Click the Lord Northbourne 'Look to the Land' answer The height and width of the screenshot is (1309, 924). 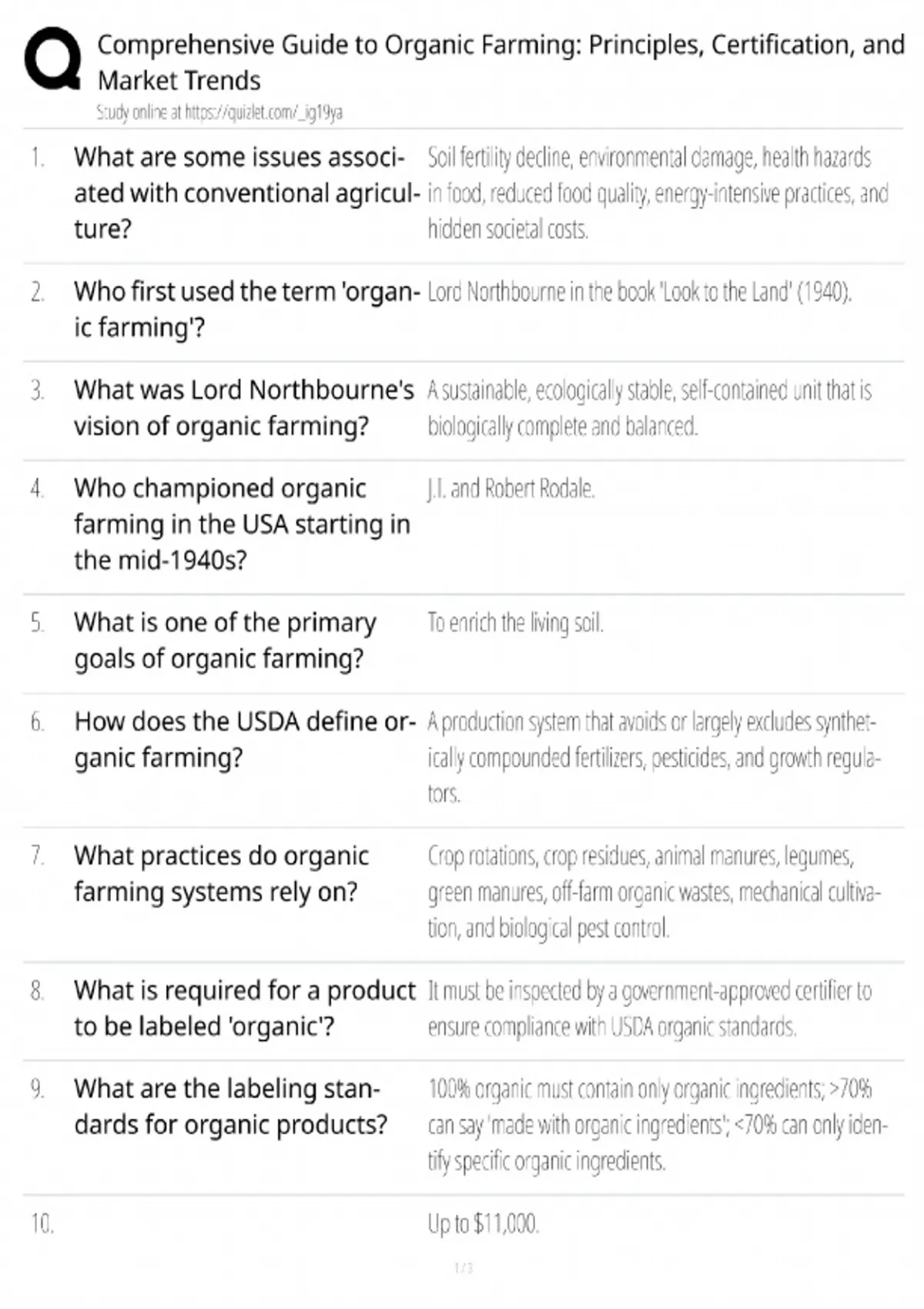pos(639,292)
